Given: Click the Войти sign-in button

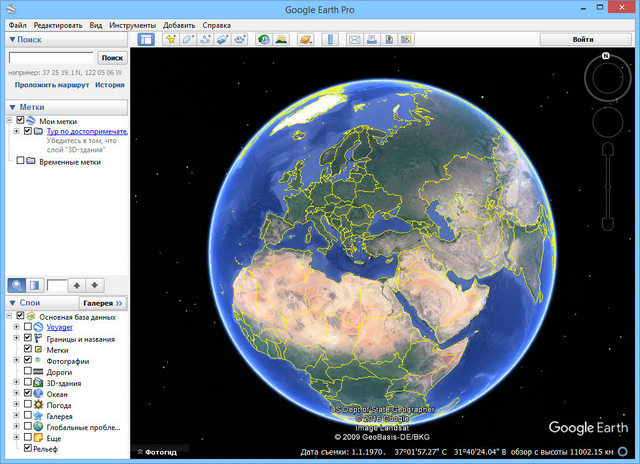Looking at the screenshot, I should pyautogui.click(x=583, y=39).
